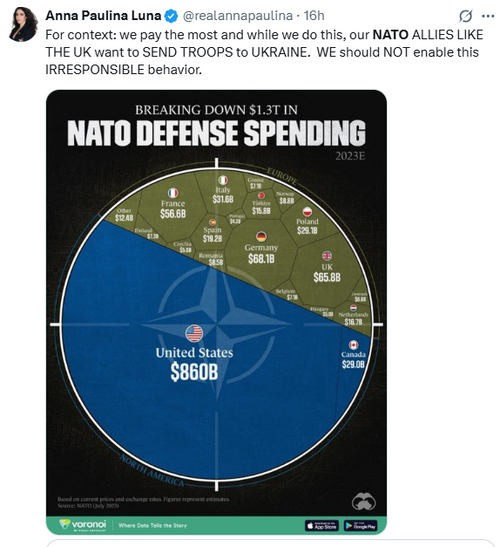Click the US flag icon in chart
Screen dimensions: 500x547
194,333
